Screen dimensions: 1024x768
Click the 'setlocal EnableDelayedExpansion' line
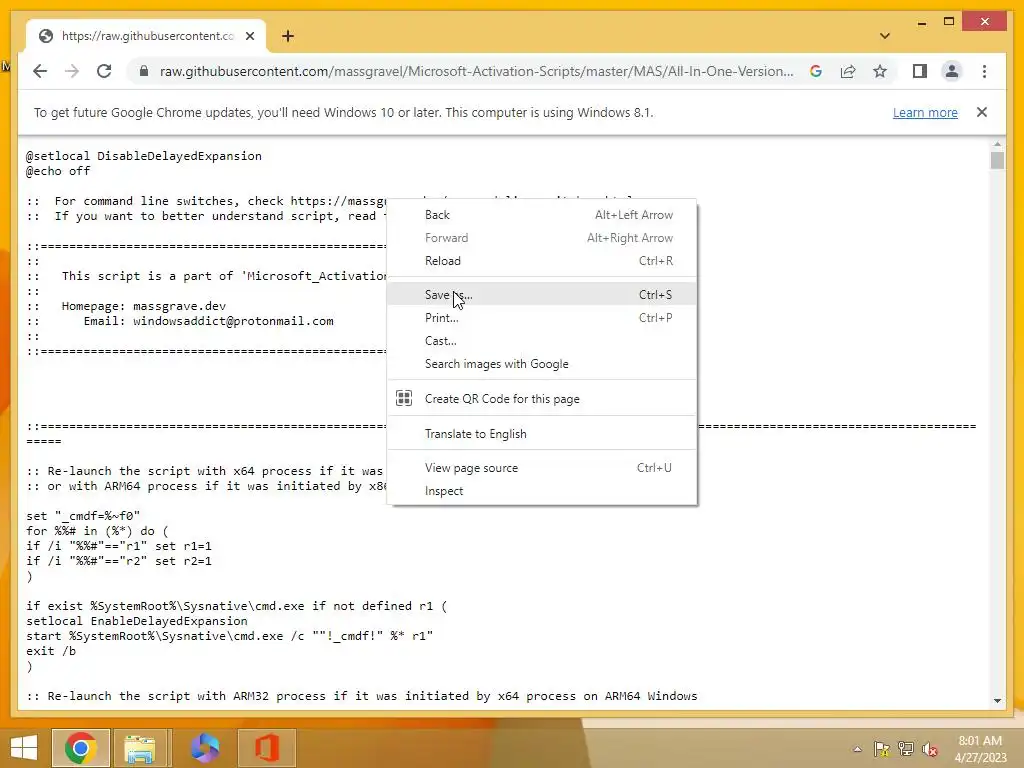(136, 621)
